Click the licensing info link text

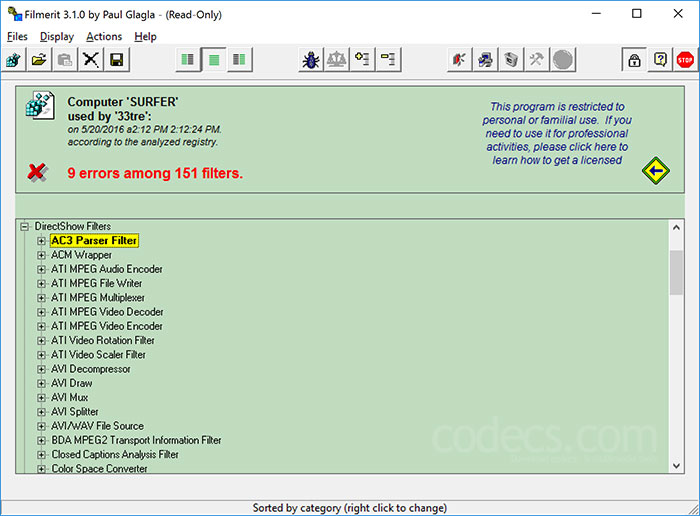[557, 133]
